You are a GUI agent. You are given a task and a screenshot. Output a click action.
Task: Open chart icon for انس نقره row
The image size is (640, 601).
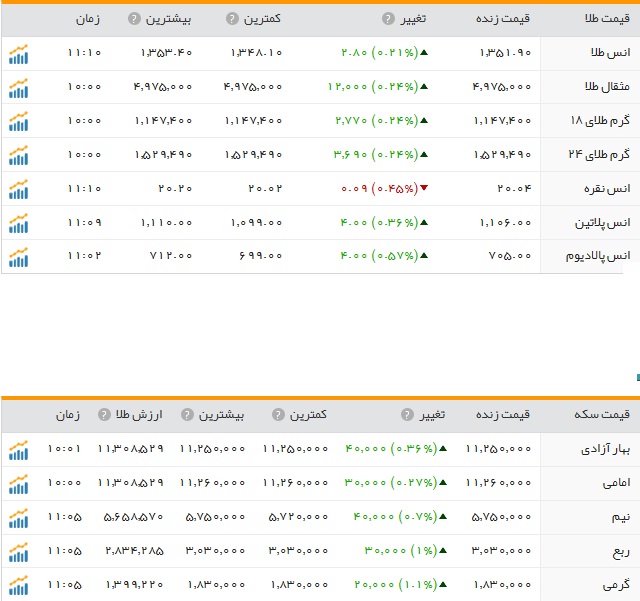tap(18, 189)
